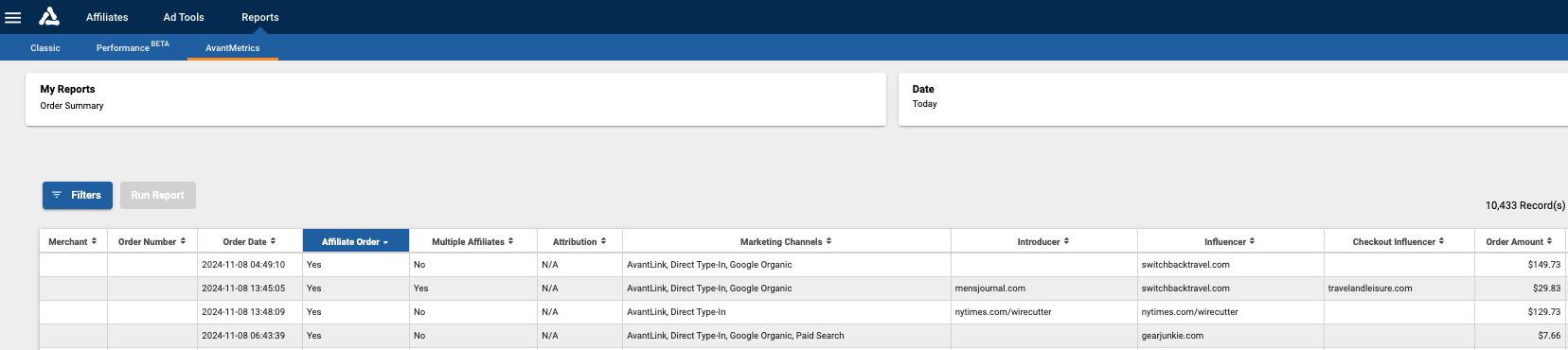Select the order date 2024-11-08 13:45:05 cell
The height and width of the screenshot is (350, 1568).
click(249, 289)
